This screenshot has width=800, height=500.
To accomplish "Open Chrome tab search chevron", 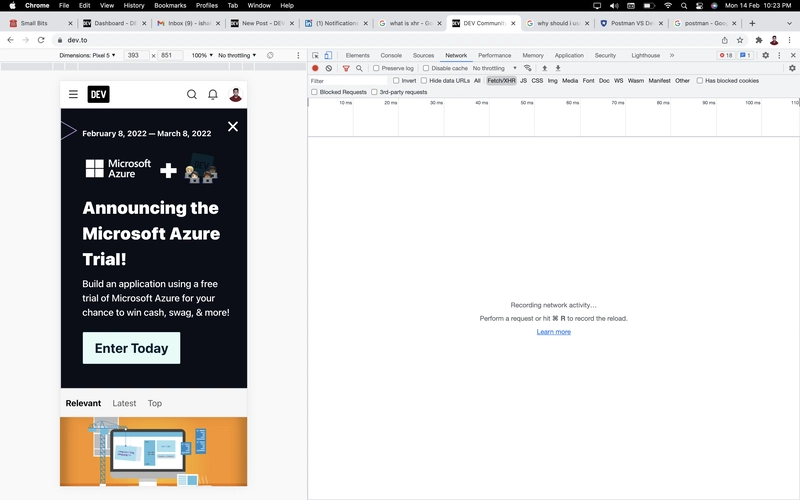I will pyautogui.click(x=789, y=23).
